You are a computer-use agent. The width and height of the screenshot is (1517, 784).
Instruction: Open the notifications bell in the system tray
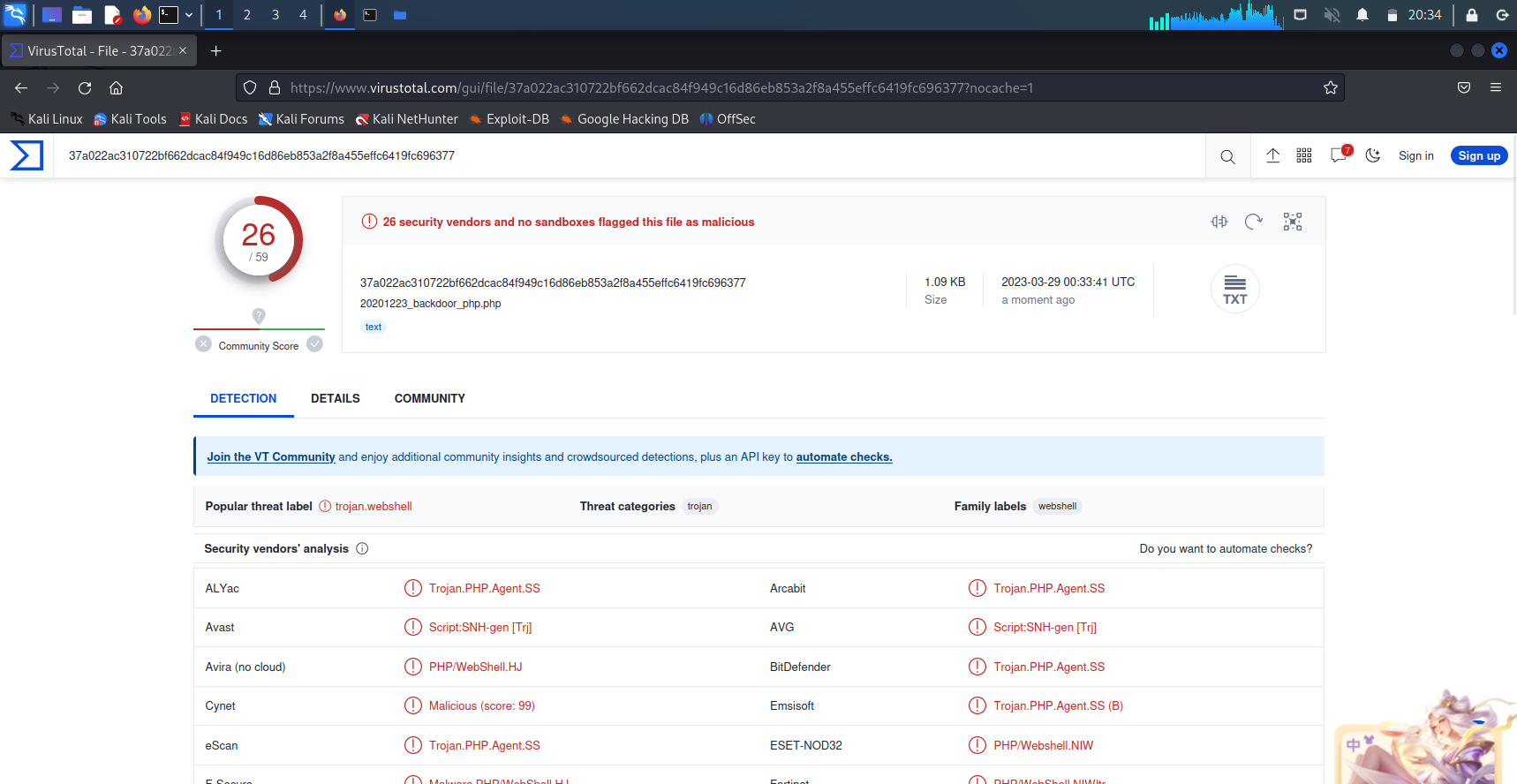click(1362, 15)
